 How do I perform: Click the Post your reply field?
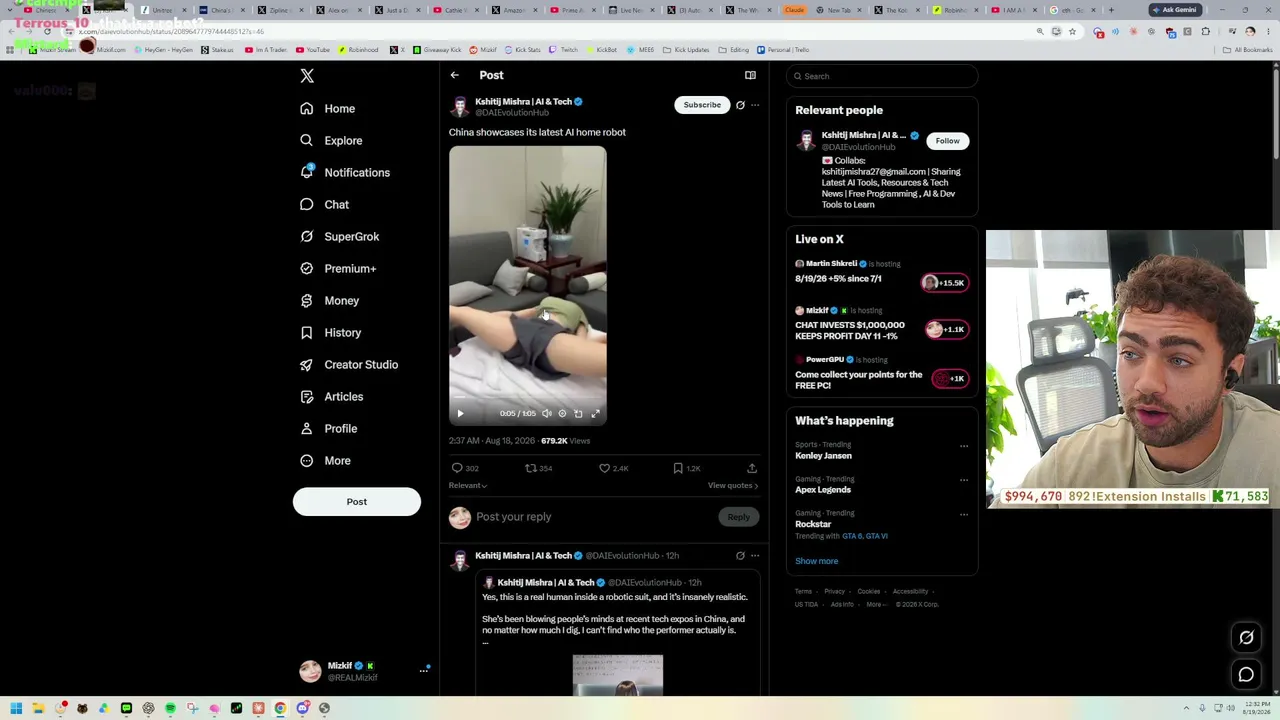(x=592, y=517)
